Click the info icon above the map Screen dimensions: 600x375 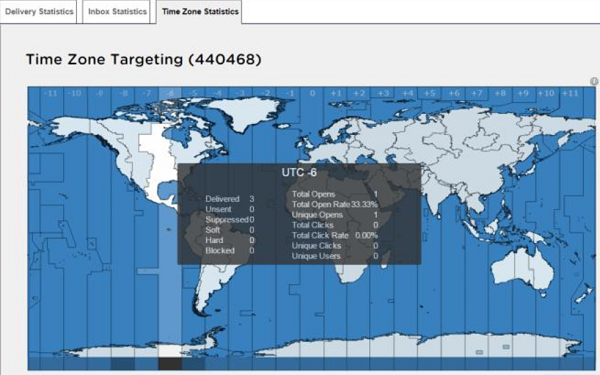tap(594, 81)
